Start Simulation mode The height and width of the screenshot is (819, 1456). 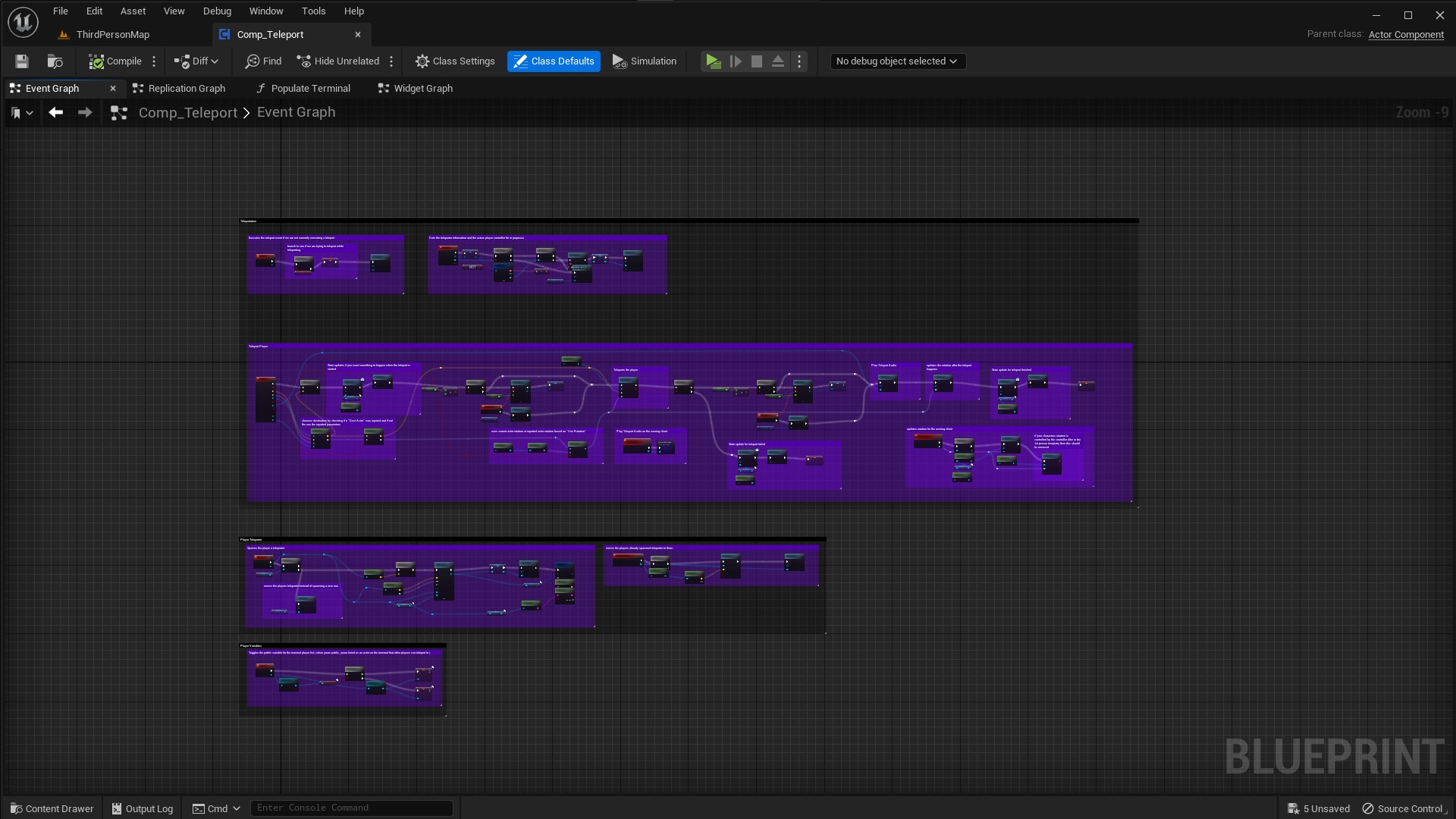[x=644, y=61]
